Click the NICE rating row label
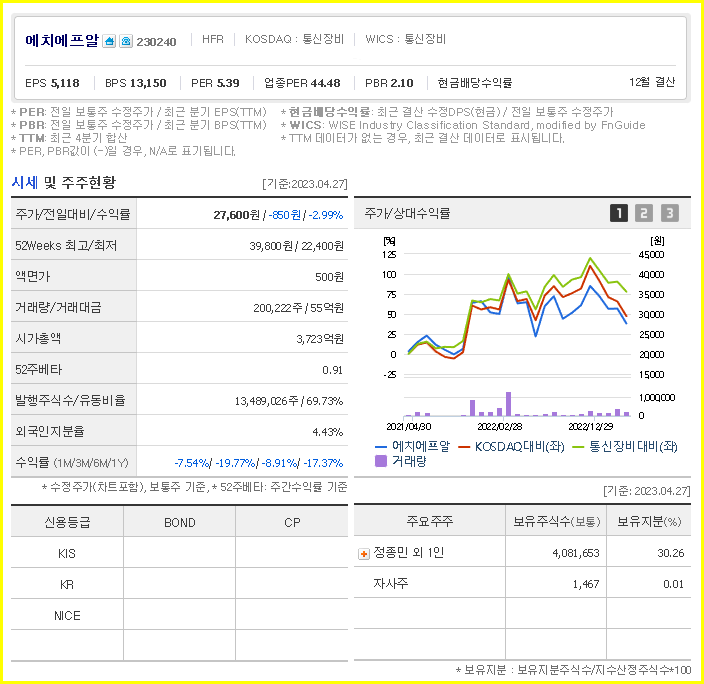 [67, 616]
